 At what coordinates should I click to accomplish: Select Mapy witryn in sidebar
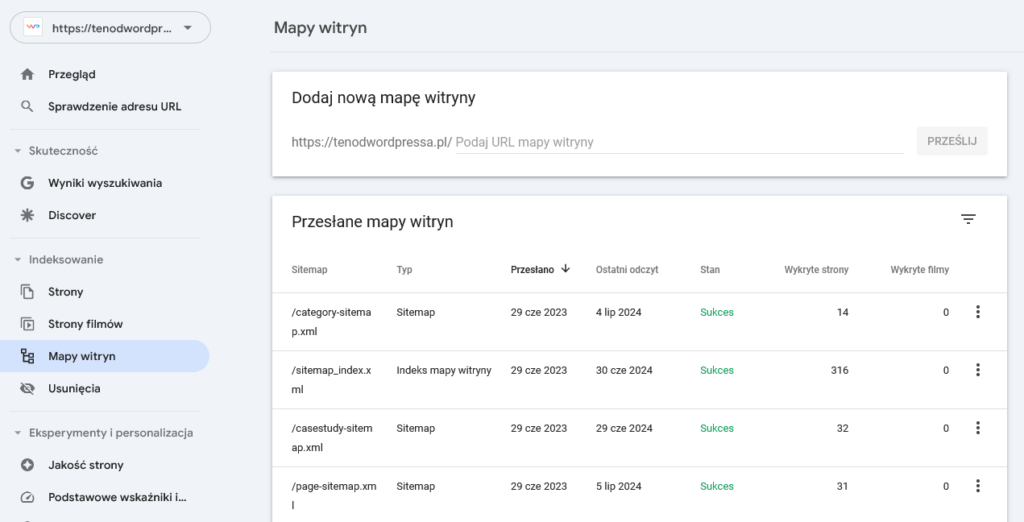[104, 356]
